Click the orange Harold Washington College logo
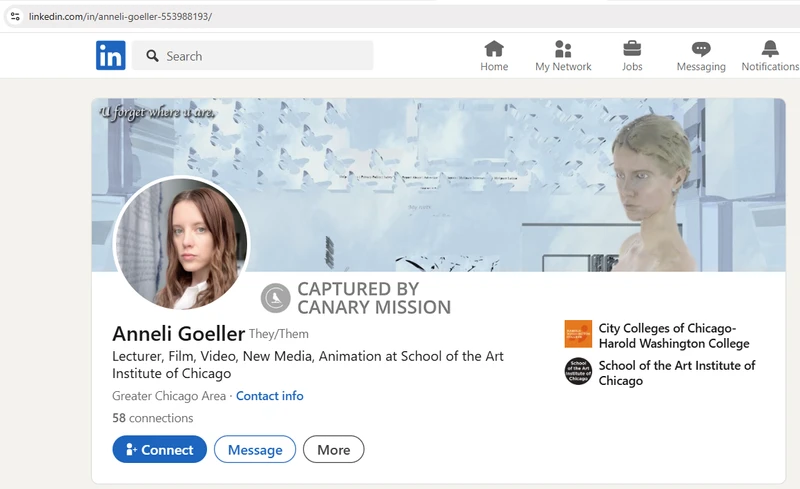This screenshot has height=489, width=800. tap(578, 334)
